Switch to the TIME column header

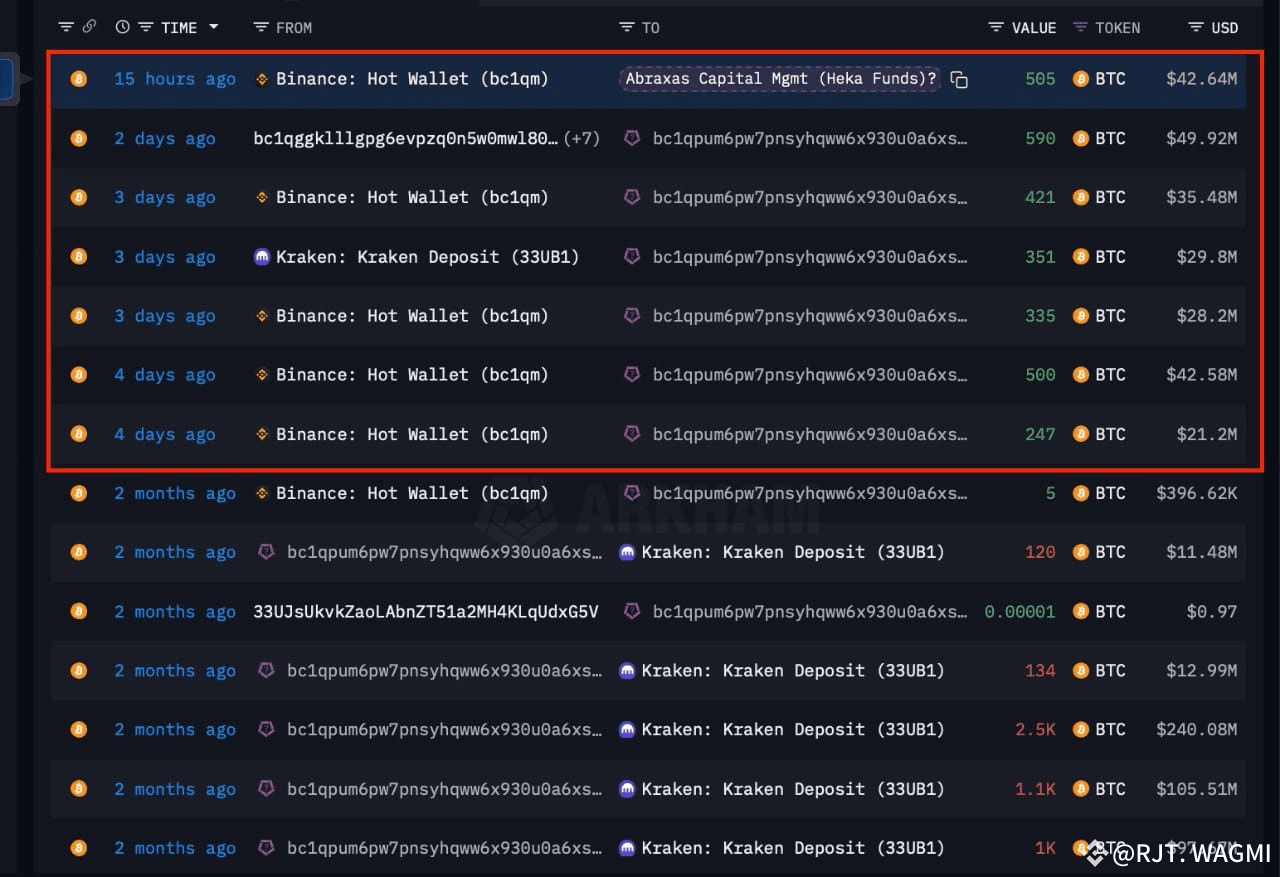point(180,27)
